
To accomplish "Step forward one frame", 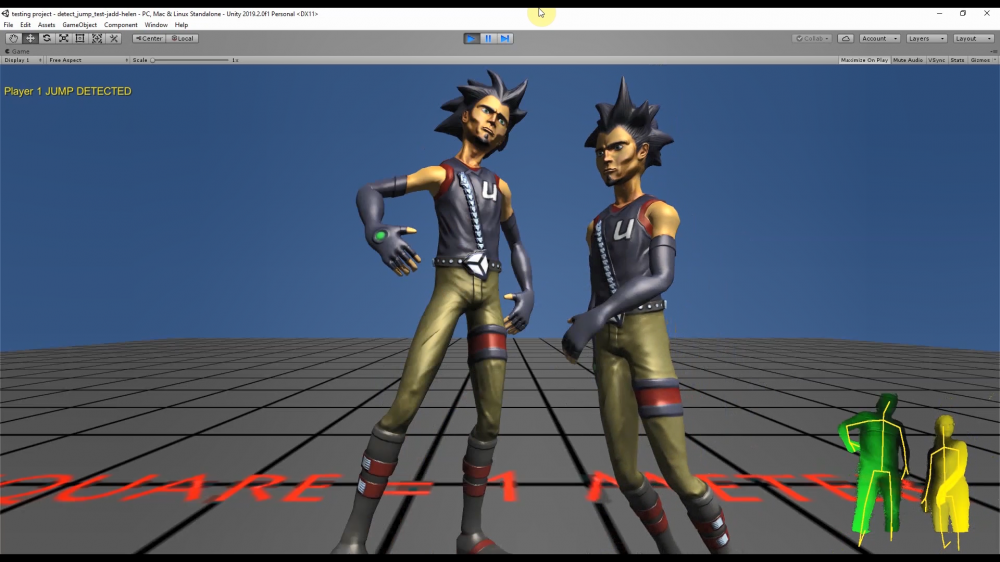I will click(x=505, y=38).
